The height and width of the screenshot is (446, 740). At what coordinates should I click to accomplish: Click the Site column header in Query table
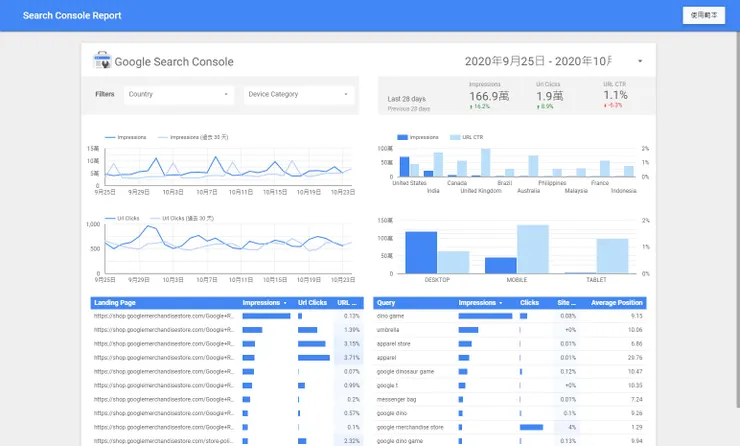566,303
